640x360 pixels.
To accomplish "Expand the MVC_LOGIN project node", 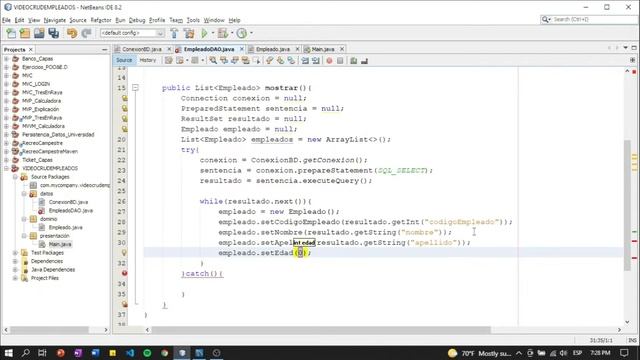I will click(x=7, y=84).
